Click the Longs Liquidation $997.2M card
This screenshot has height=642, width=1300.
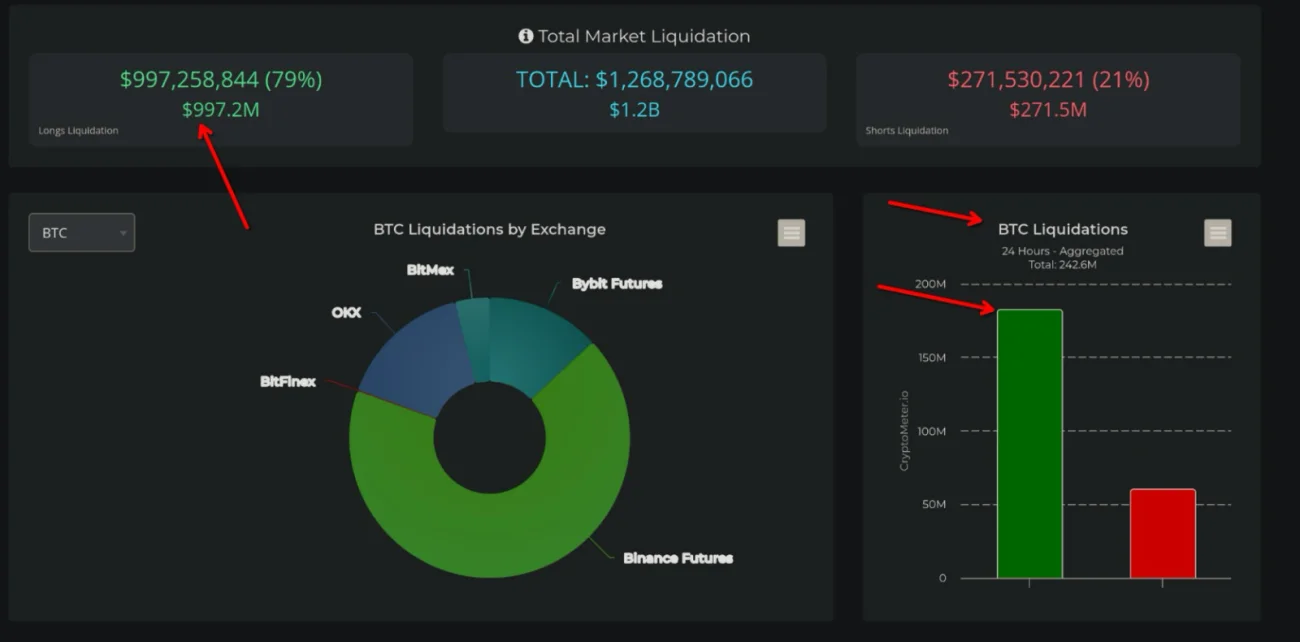click(x=220, y=100)
